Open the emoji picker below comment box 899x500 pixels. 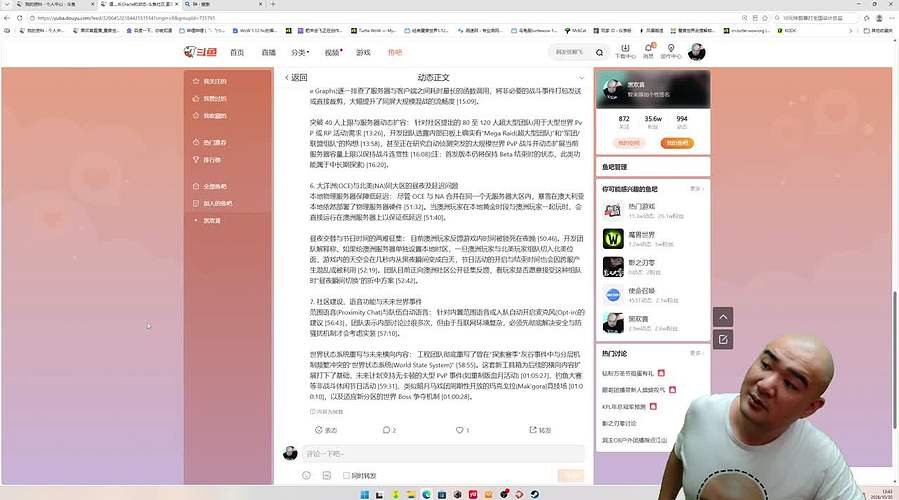pos(306,475)
